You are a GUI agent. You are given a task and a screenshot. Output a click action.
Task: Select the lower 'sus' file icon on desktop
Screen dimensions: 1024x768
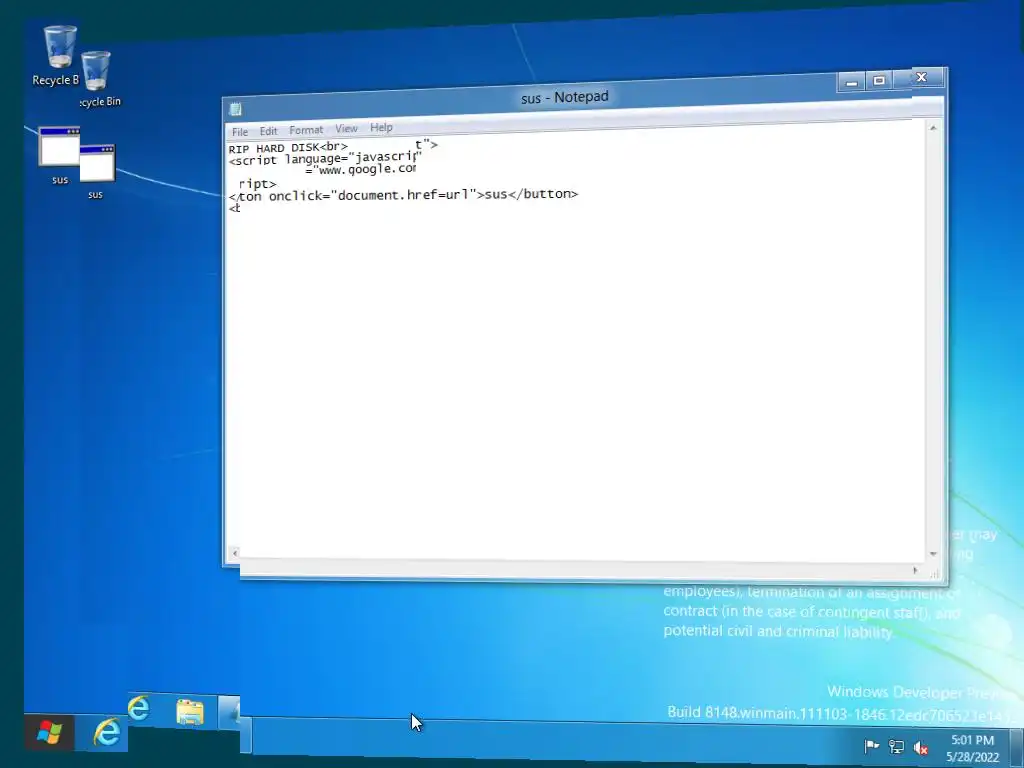(97, 171)
